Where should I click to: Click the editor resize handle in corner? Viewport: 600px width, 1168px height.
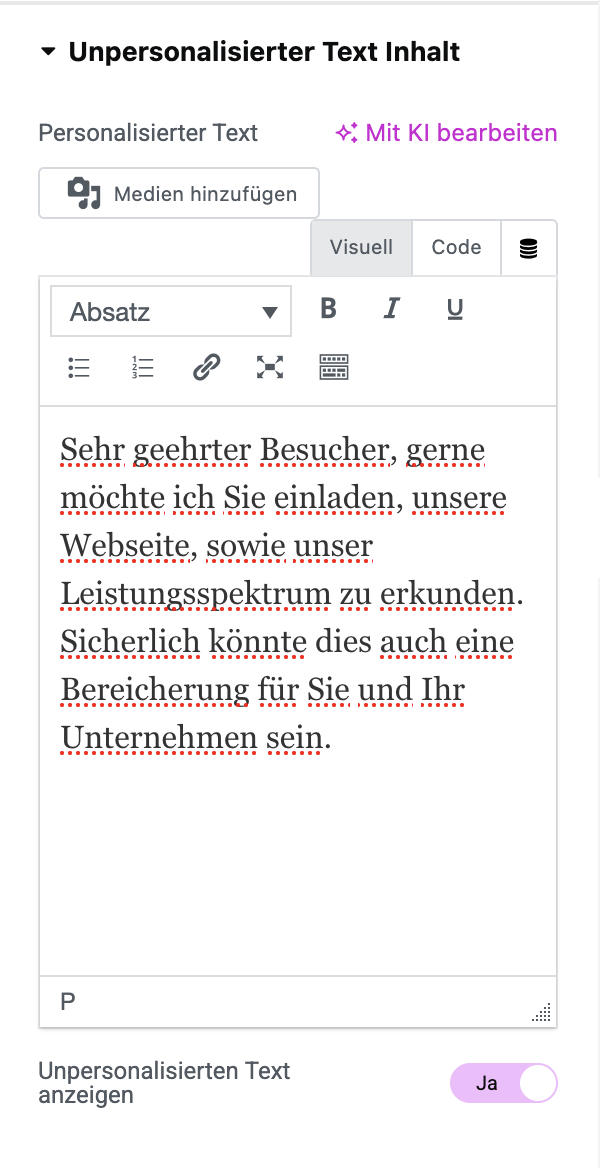pyautogui.click(x=542, y=1014)
